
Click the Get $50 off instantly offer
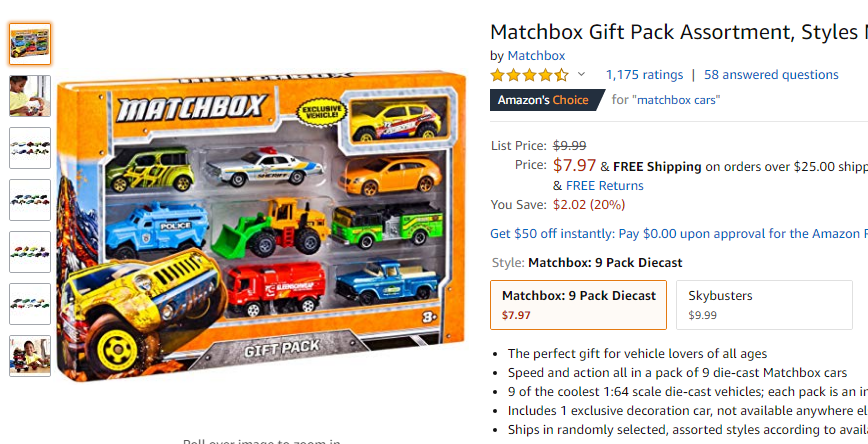tap(679, 234)
